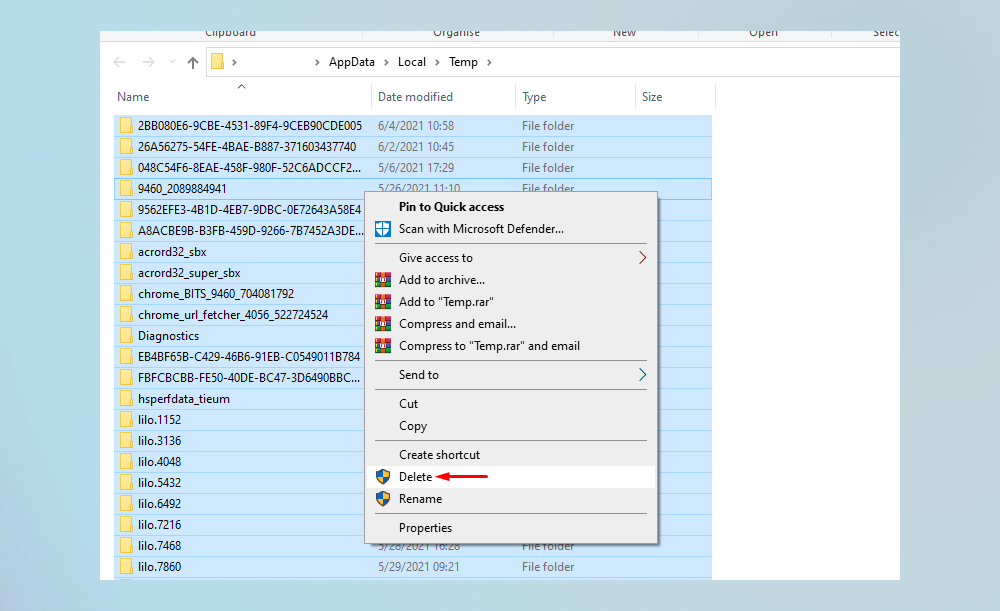Click the Forward navigation arrow

148,62
